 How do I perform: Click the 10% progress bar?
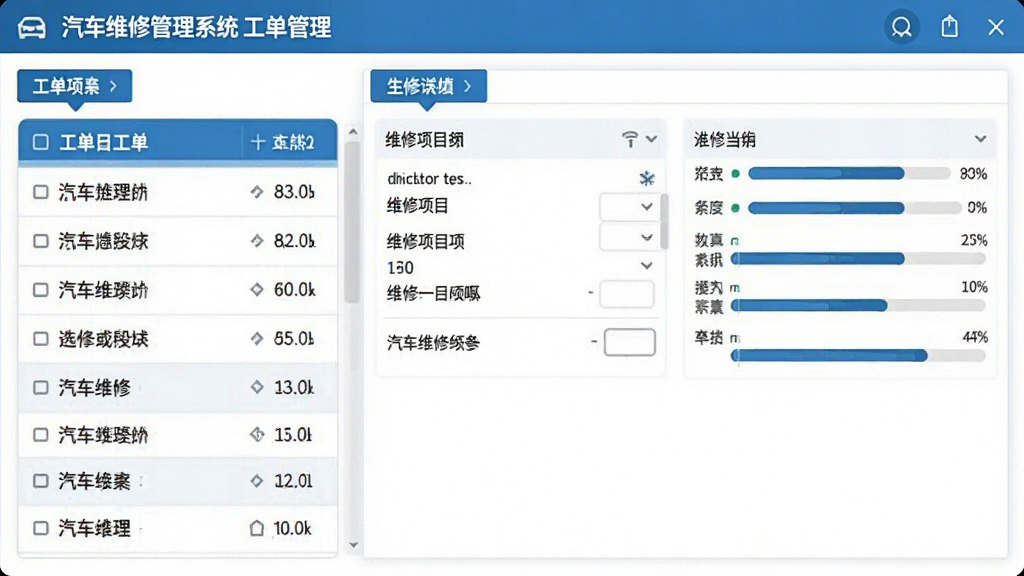[x=858, y=306]
